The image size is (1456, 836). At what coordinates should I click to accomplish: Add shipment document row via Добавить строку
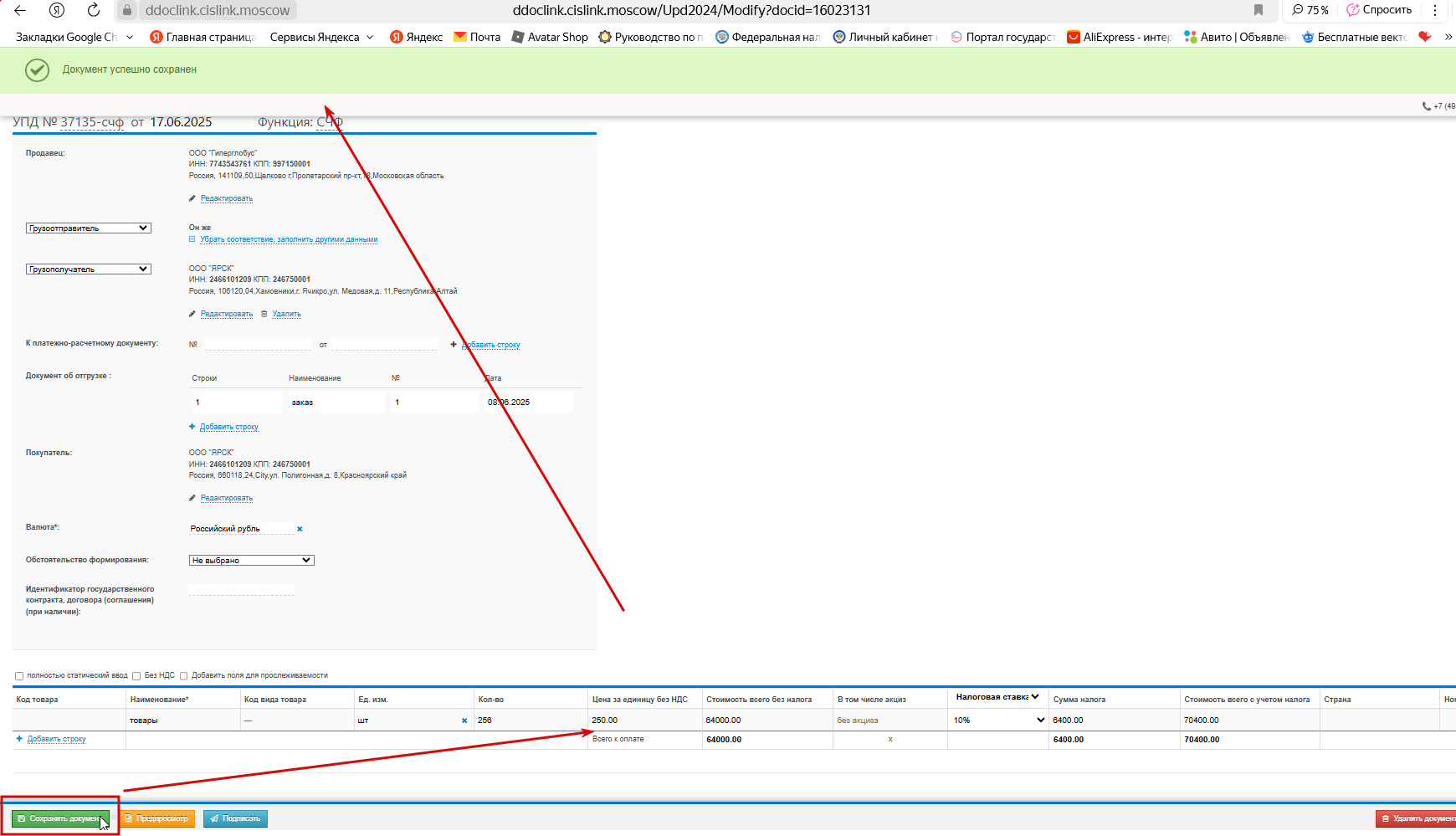[x=228, y=427]
